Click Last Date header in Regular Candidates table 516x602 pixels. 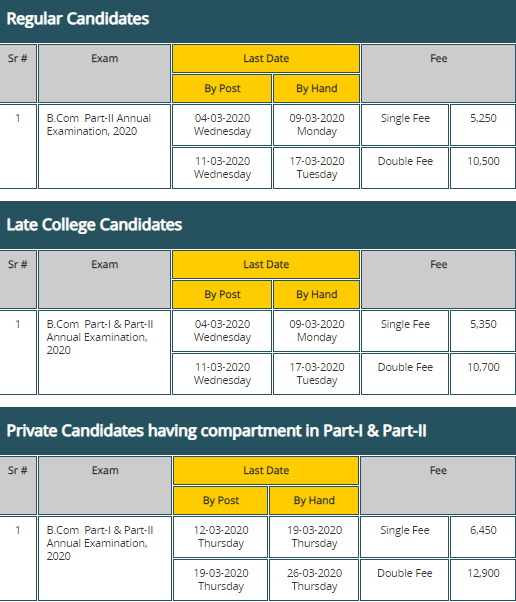(x=266, y=58)
